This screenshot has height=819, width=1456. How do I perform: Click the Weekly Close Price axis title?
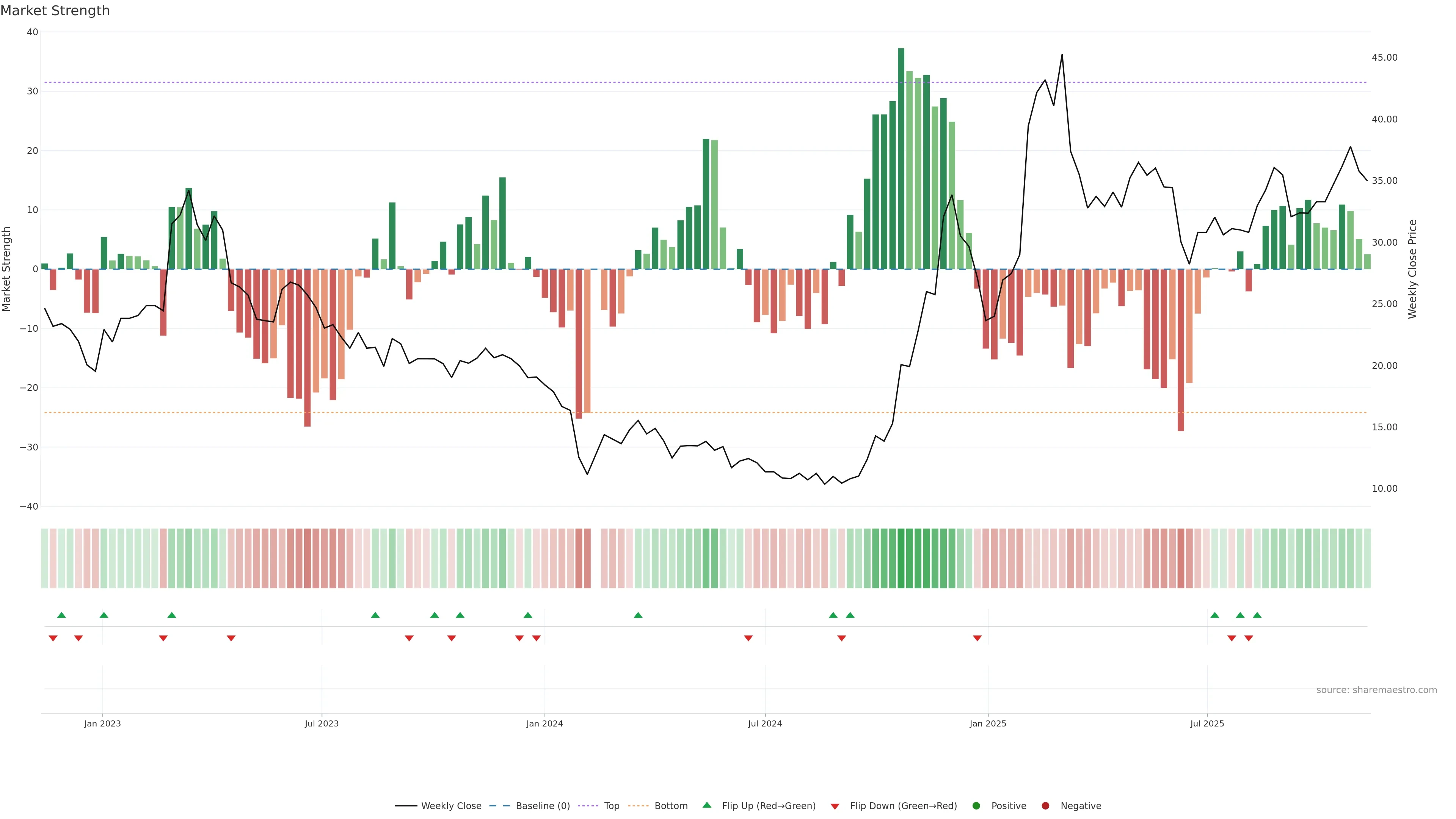[x=1412, y=269]
